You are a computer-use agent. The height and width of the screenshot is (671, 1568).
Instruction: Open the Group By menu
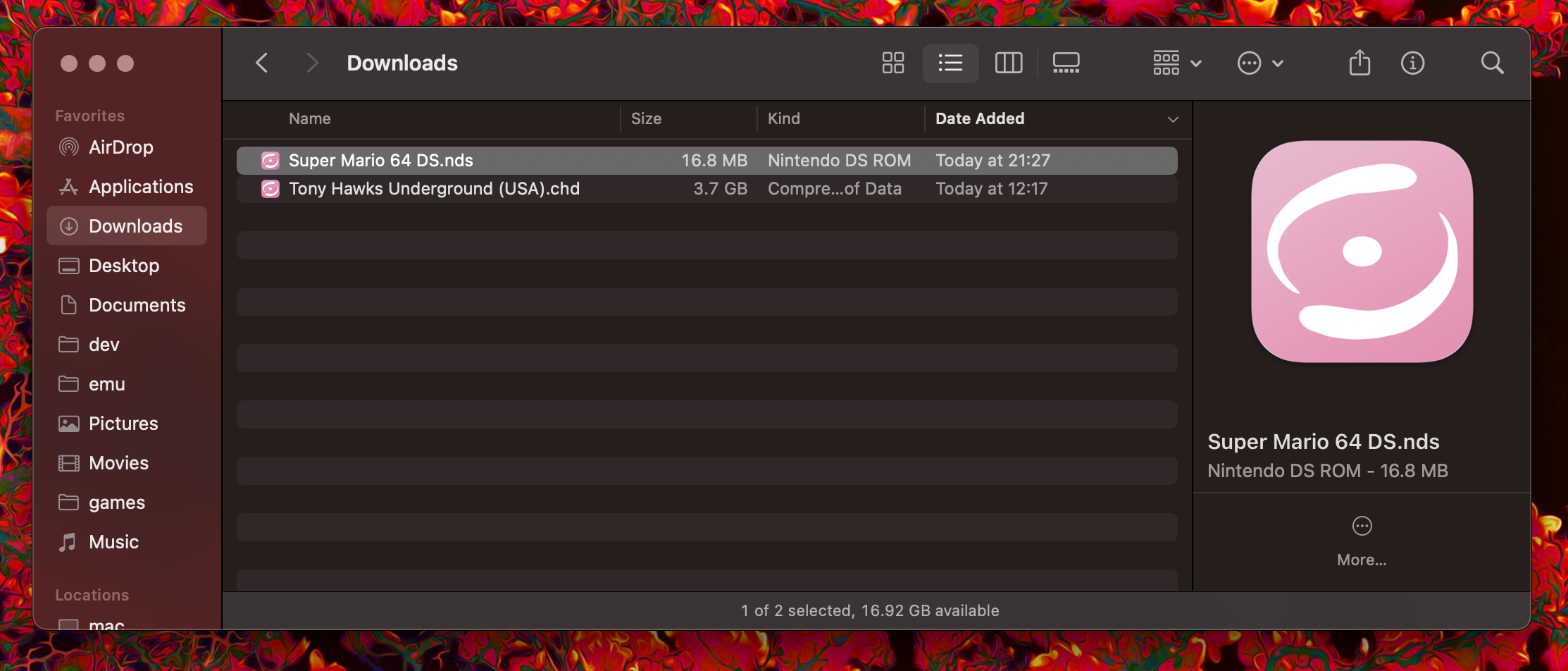coord(1177,63)
